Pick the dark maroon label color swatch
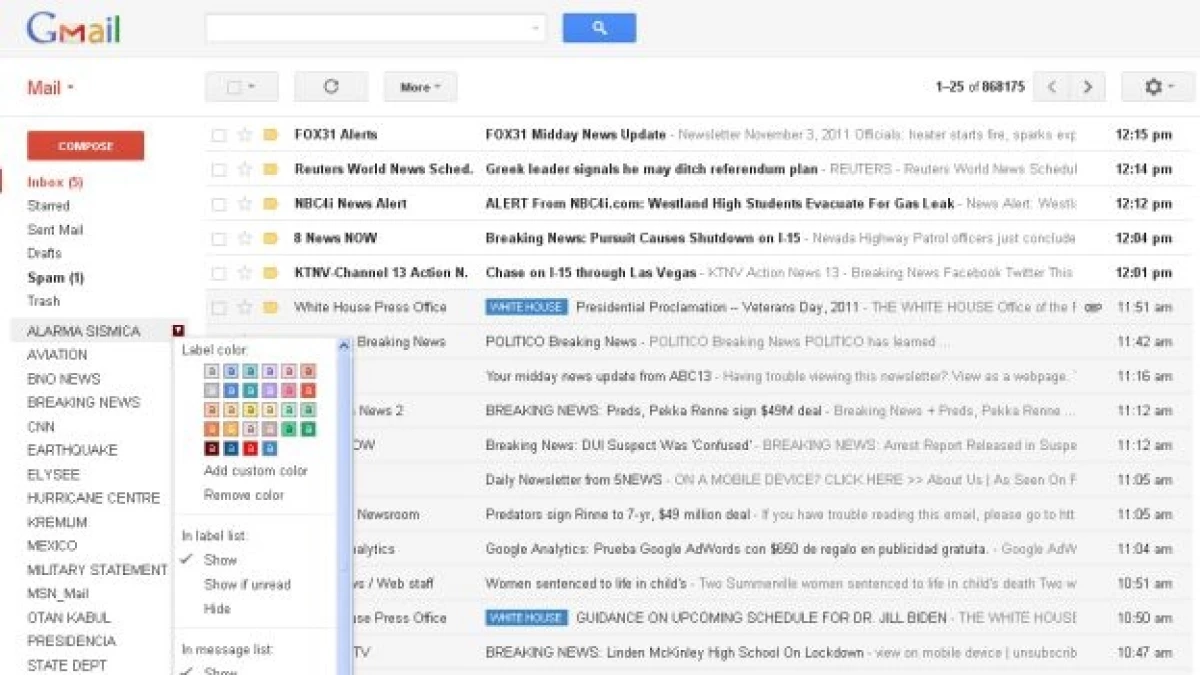Viewport: 1200px width, 675px height. tap(212, 448)
